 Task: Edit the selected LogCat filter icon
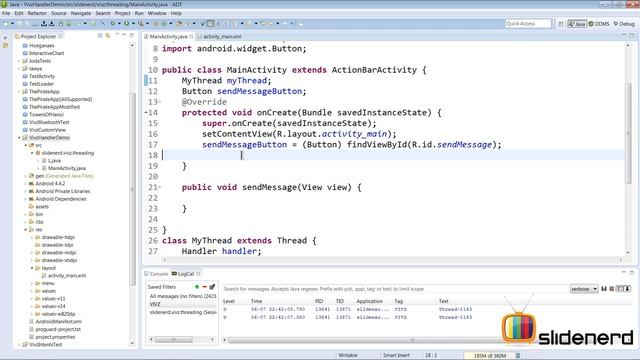coord(212,287)
